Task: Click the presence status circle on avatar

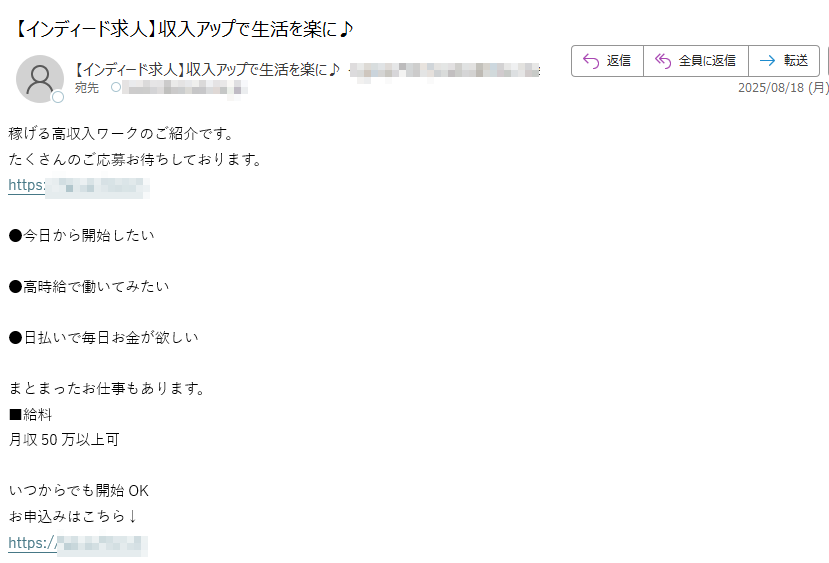Action: [58, 97]
